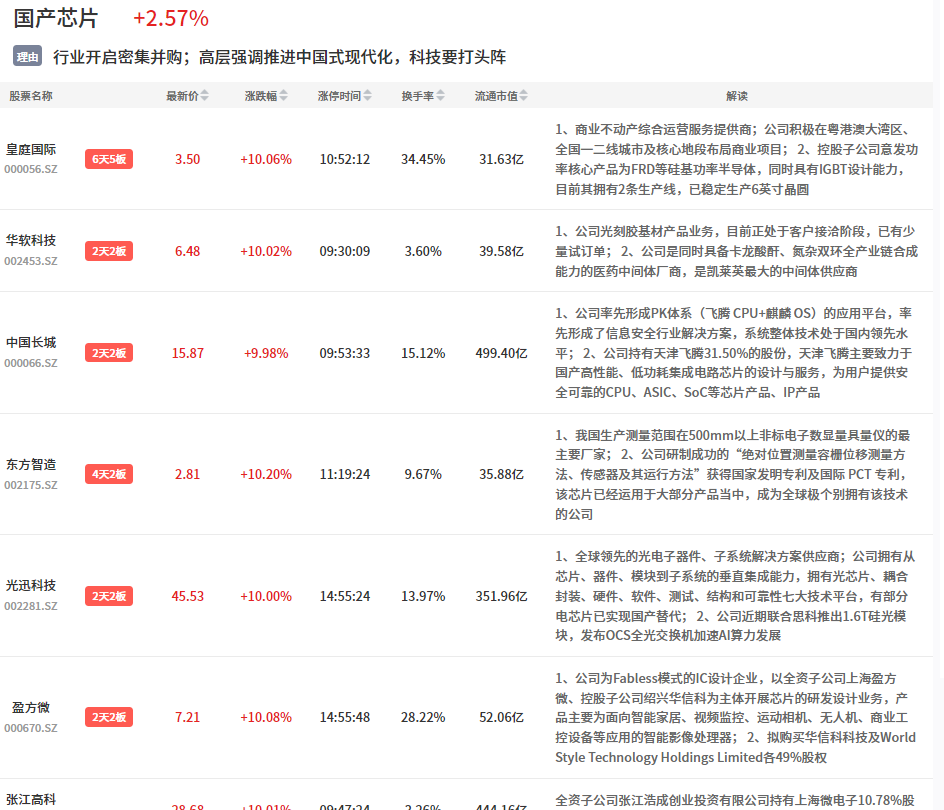Click market cap 52.06亿

(x=502, y=717)
